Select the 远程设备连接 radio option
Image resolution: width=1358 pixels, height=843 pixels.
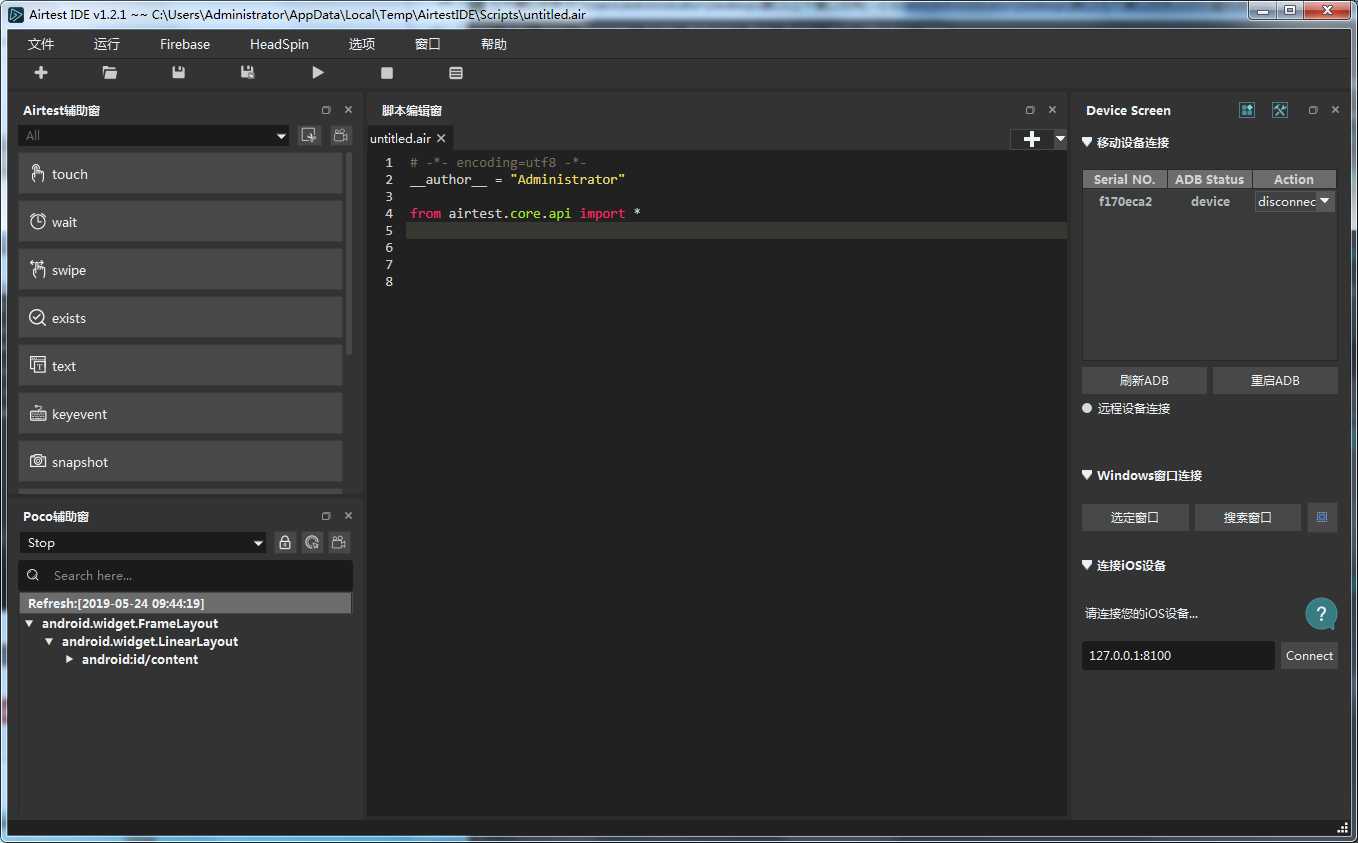pyautogui.click(x=1087, y=408)
